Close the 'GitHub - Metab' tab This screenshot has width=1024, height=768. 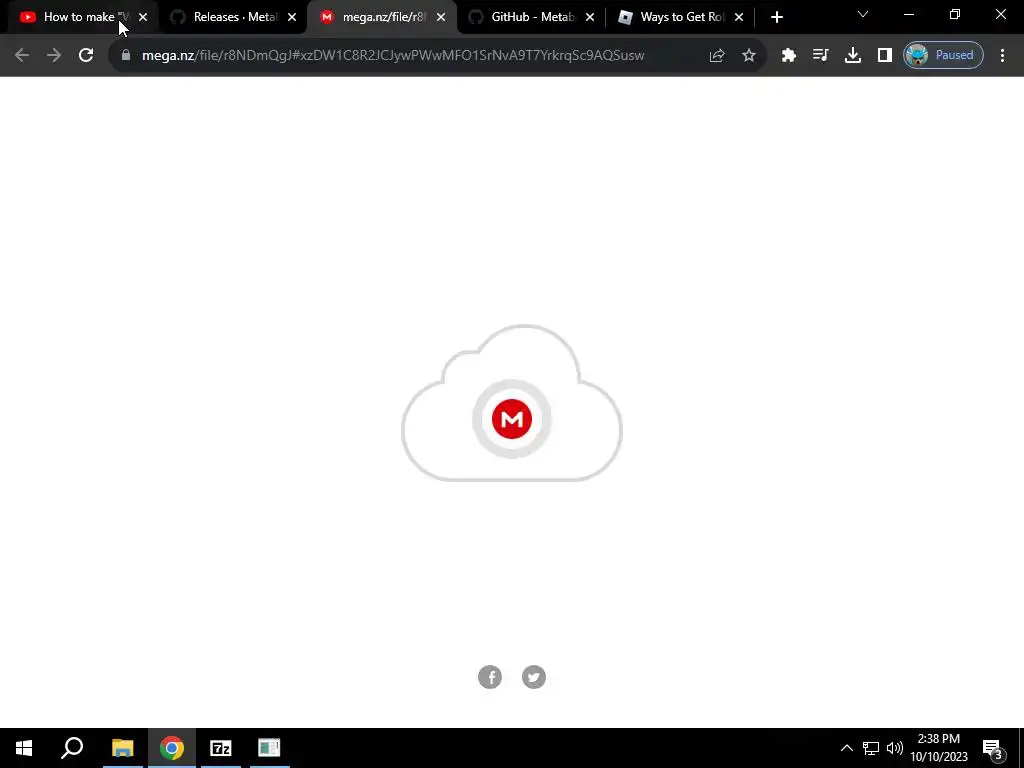(590, 17)
